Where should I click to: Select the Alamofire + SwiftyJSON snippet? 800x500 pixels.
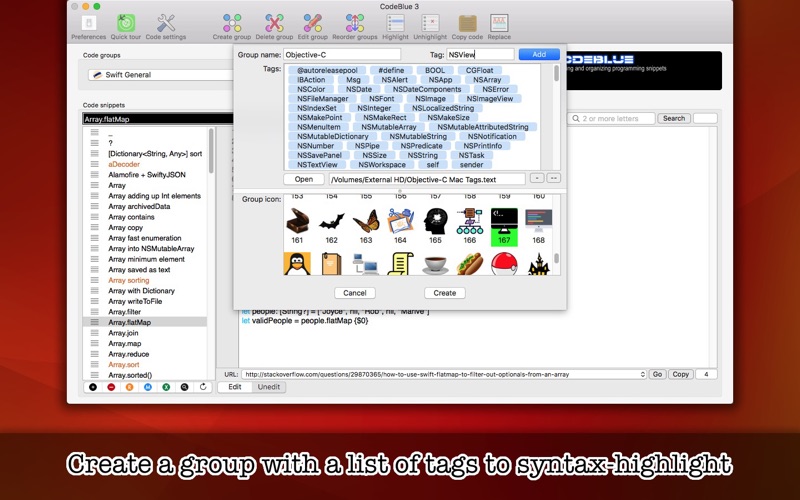pyautogui.click(x=145, y=174)
